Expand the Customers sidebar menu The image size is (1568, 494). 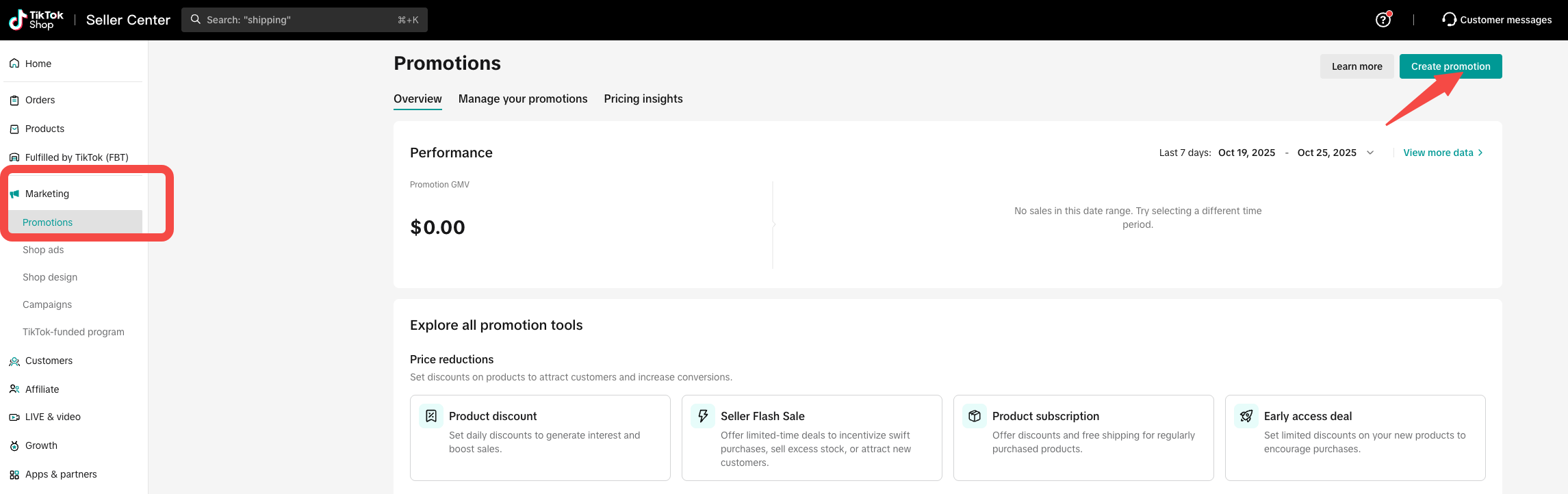tap(49, 361)
